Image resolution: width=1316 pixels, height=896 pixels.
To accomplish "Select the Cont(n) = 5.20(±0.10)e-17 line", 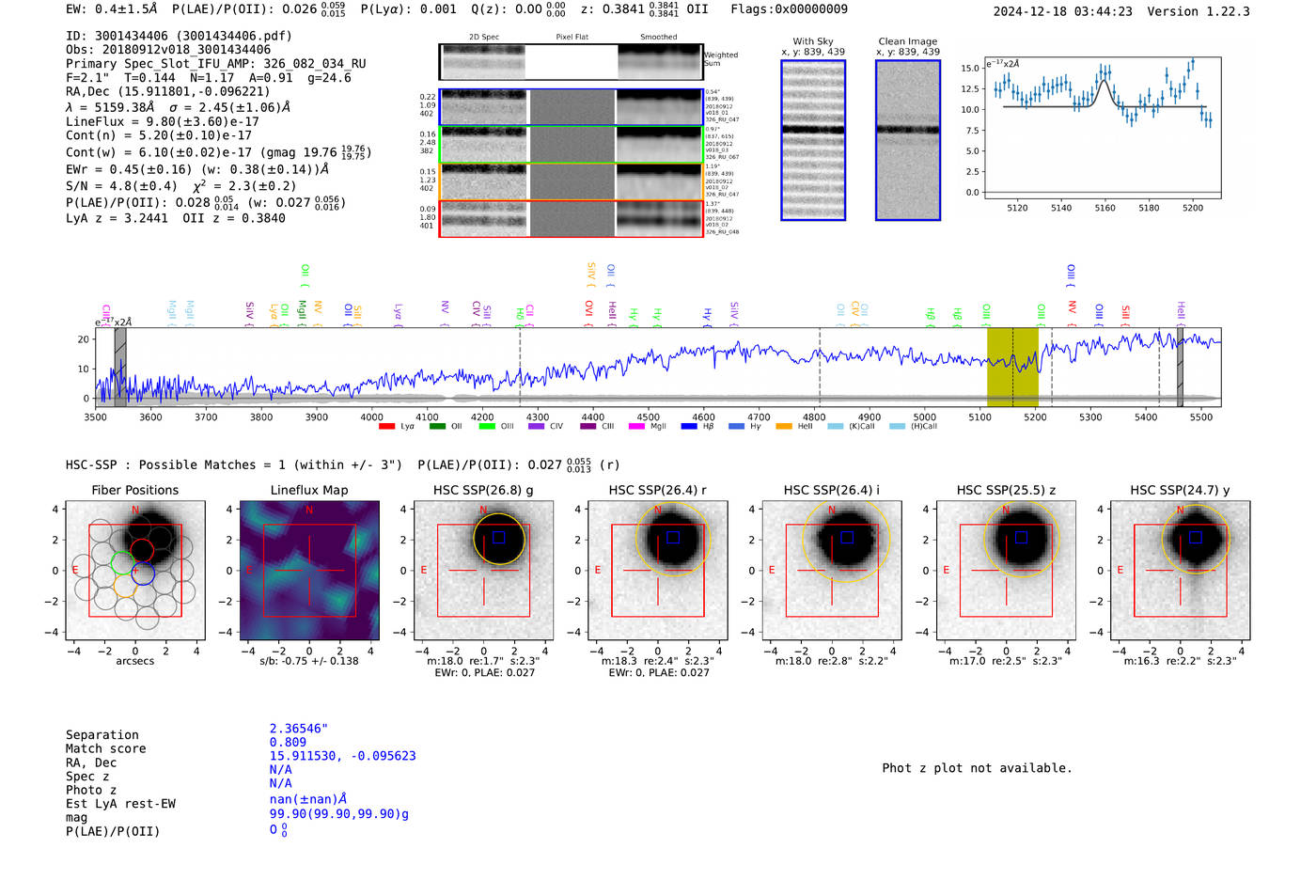I will (159, 135).
